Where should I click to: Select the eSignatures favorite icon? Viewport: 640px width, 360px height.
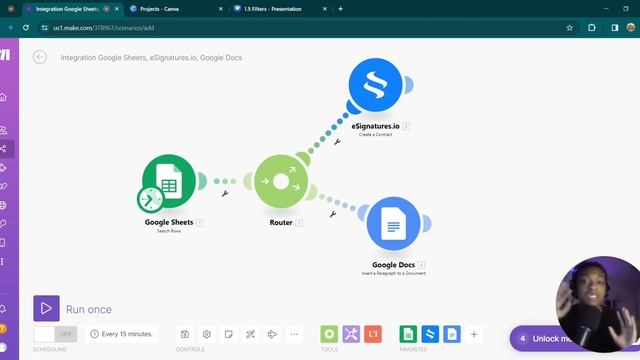click(x=430, y=334)
